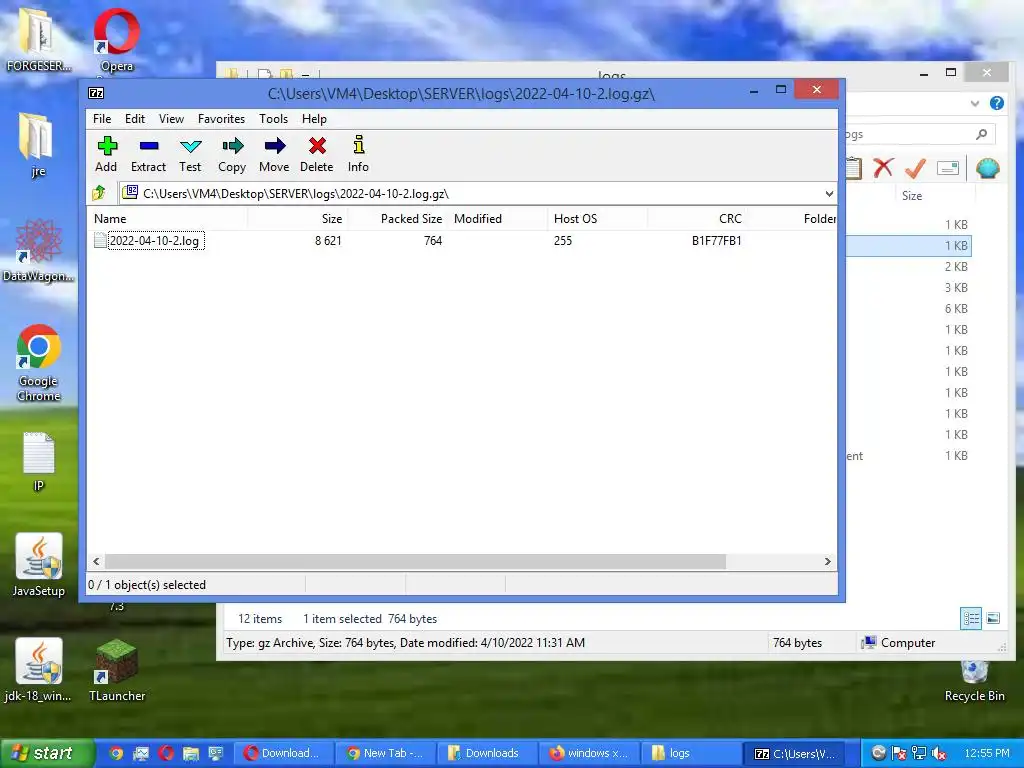Viewport: 1024px width, 768px height.
Task: Launch TLauncher from desktop
Action: 117,670
